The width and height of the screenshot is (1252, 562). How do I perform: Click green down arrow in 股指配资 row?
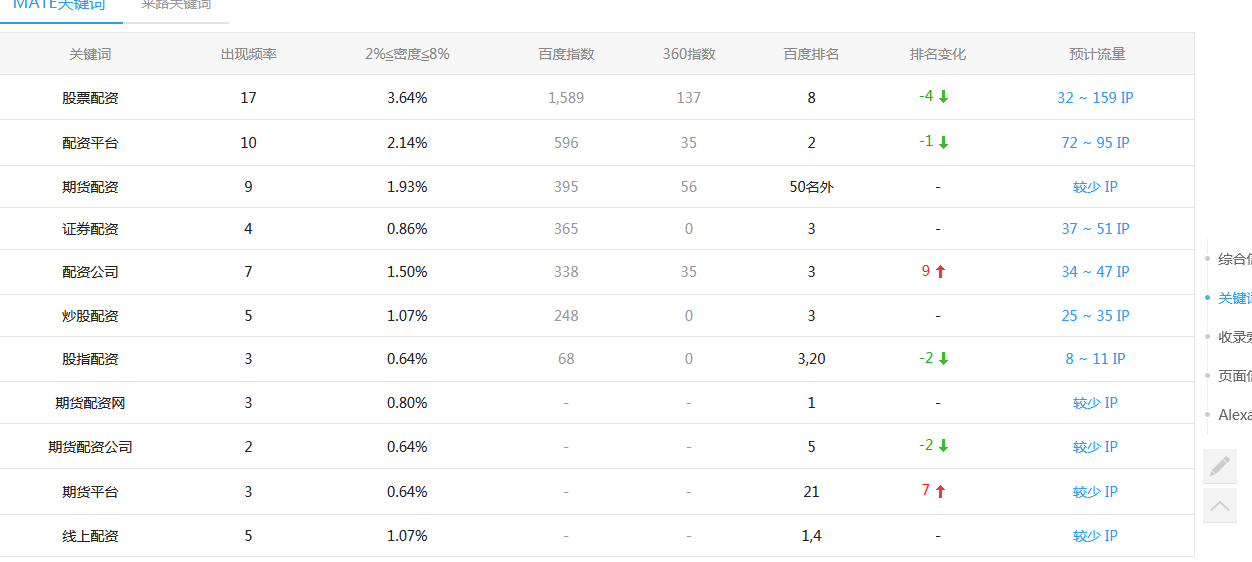[943, 359]
